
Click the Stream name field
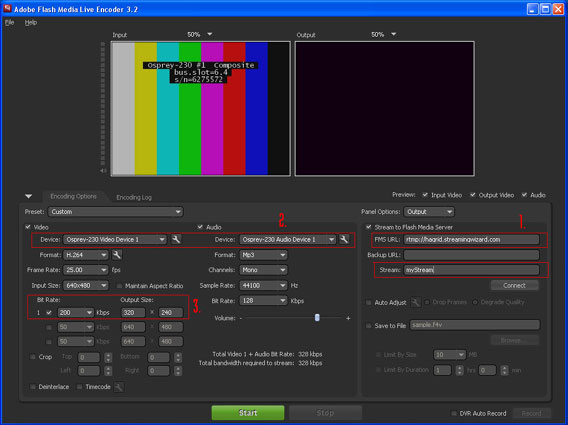click(x=471, y=270)
